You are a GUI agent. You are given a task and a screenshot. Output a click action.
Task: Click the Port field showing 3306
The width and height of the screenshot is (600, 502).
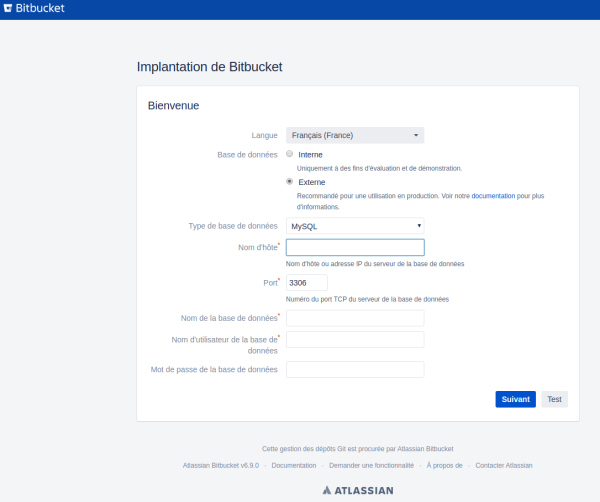(x=307, y=283)
